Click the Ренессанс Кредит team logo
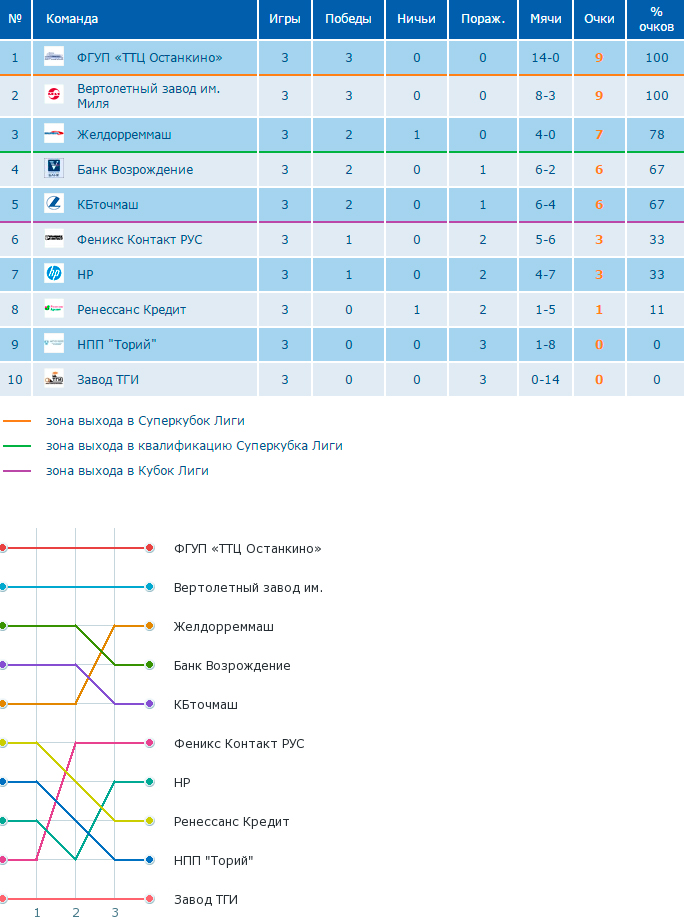684x920 pixels. point(54,309)
